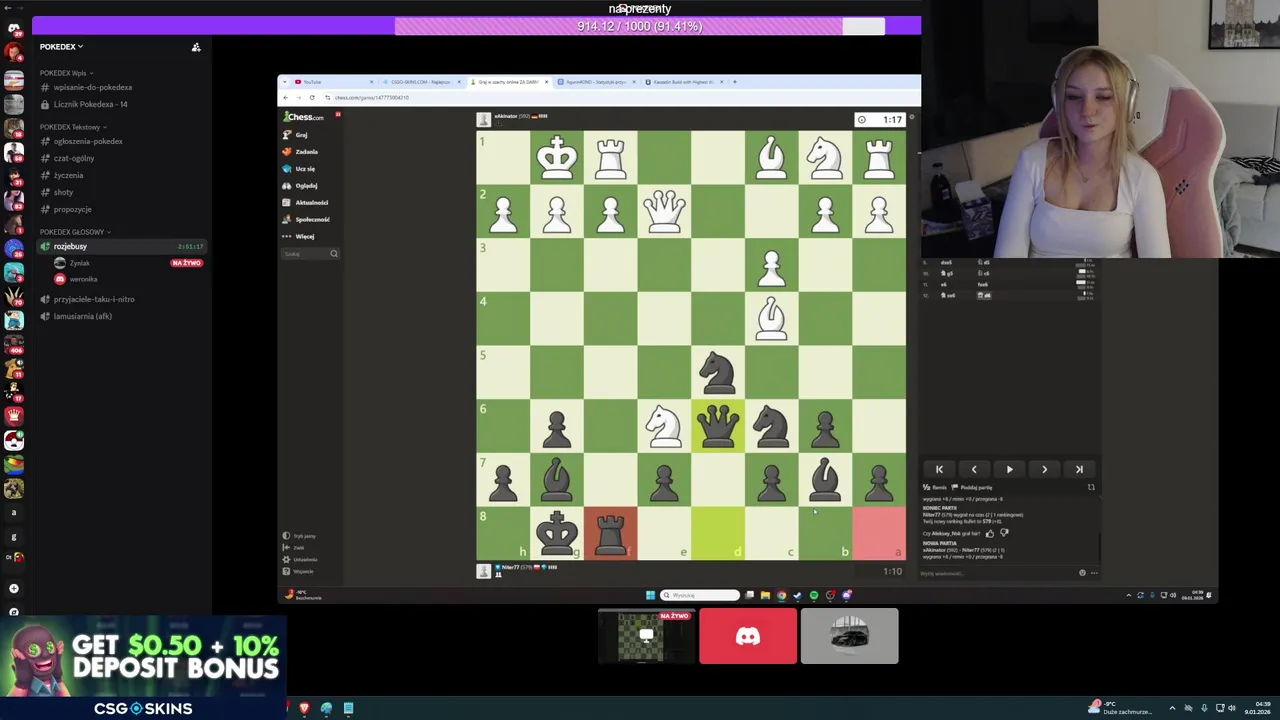This screenshot has height=720, width=1280.
Task: Open Aktualności in Chess.com sidebar
Action: click(x=306, y=203)
